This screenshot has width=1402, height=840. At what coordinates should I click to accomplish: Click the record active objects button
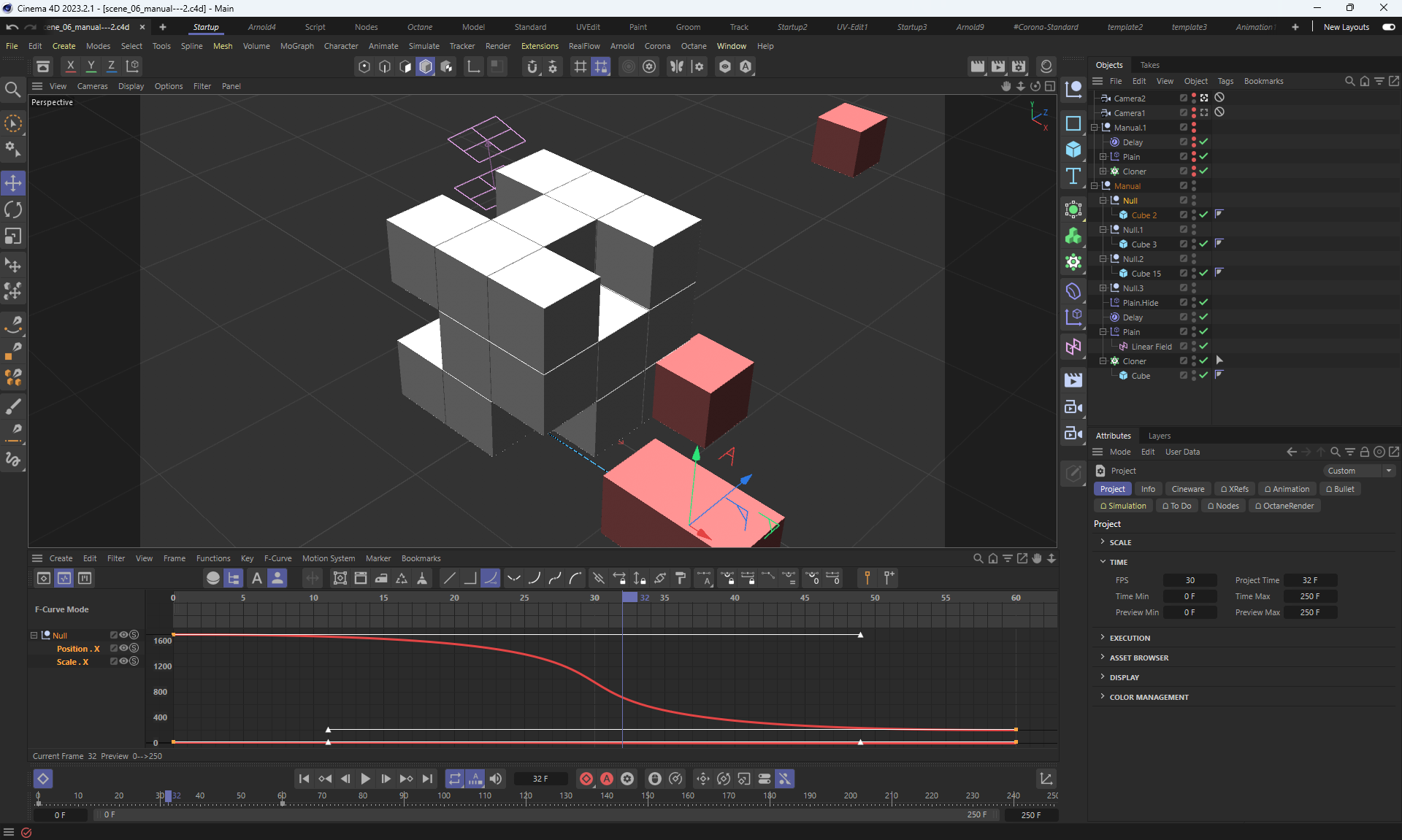coord(586,779)
